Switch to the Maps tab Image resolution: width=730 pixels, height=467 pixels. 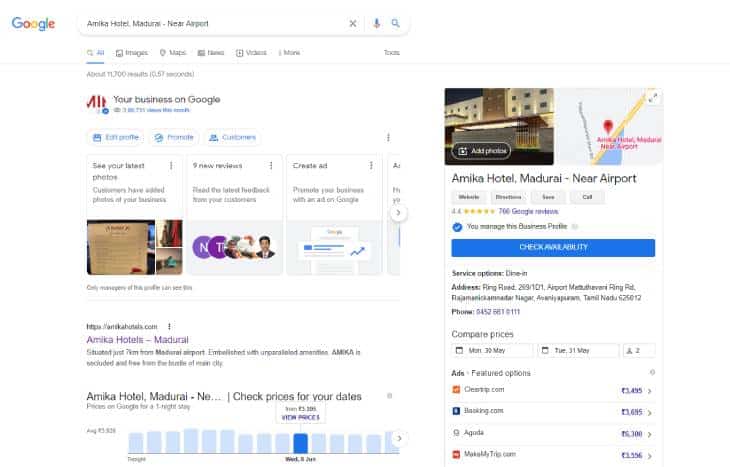click(173, 53)
